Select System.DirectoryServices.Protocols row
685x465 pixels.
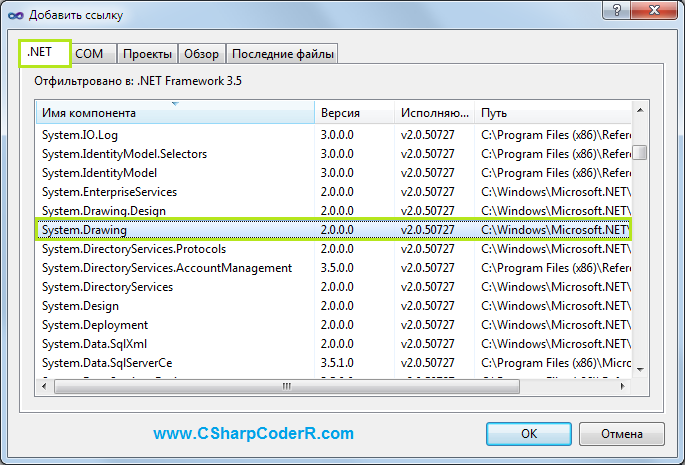click(334, 249)
